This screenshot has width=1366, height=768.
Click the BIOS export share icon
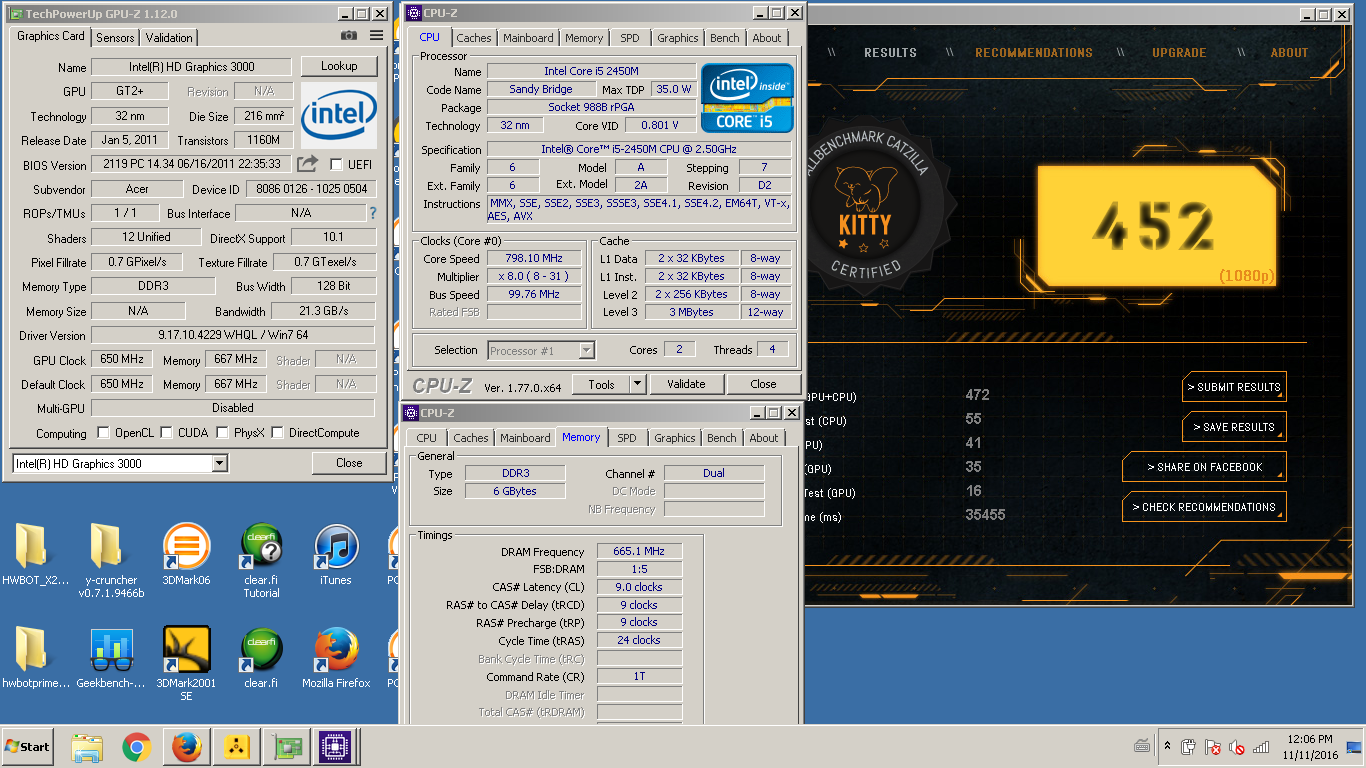[x=308, y=164]
